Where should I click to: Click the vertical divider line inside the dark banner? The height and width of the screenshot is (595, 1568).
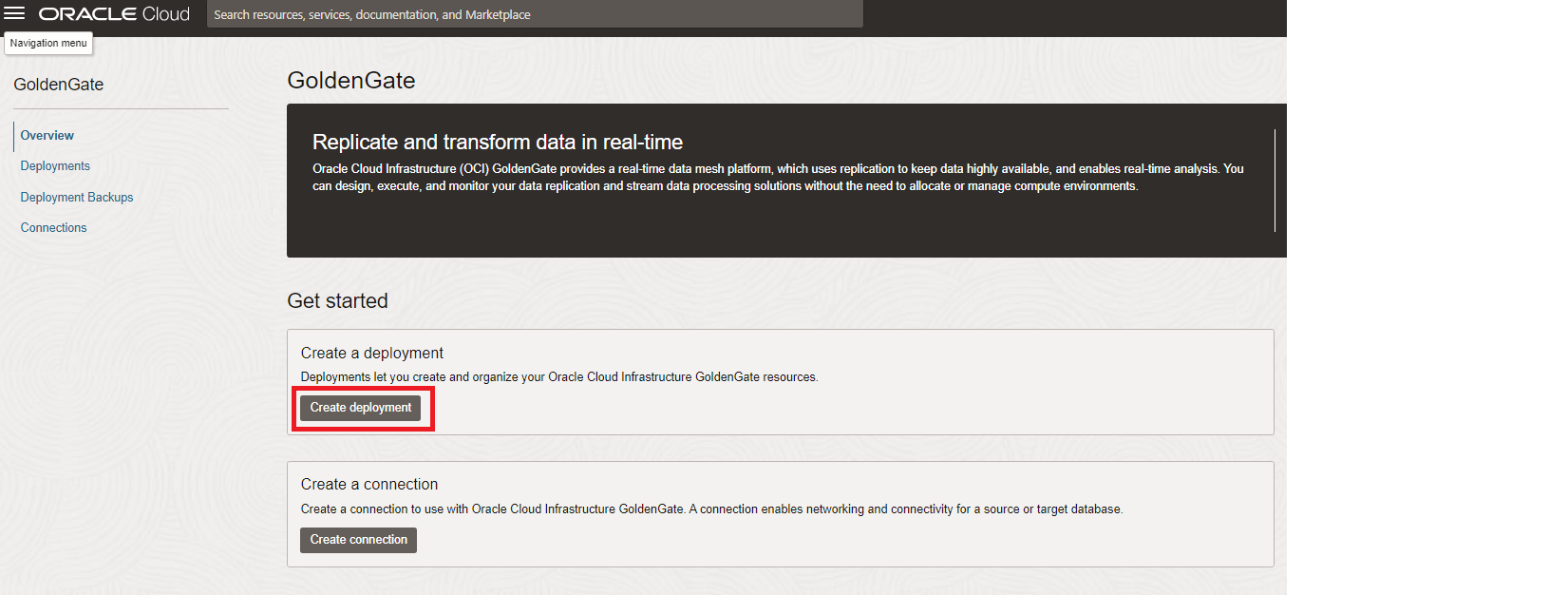click(x=1275, y=181)
